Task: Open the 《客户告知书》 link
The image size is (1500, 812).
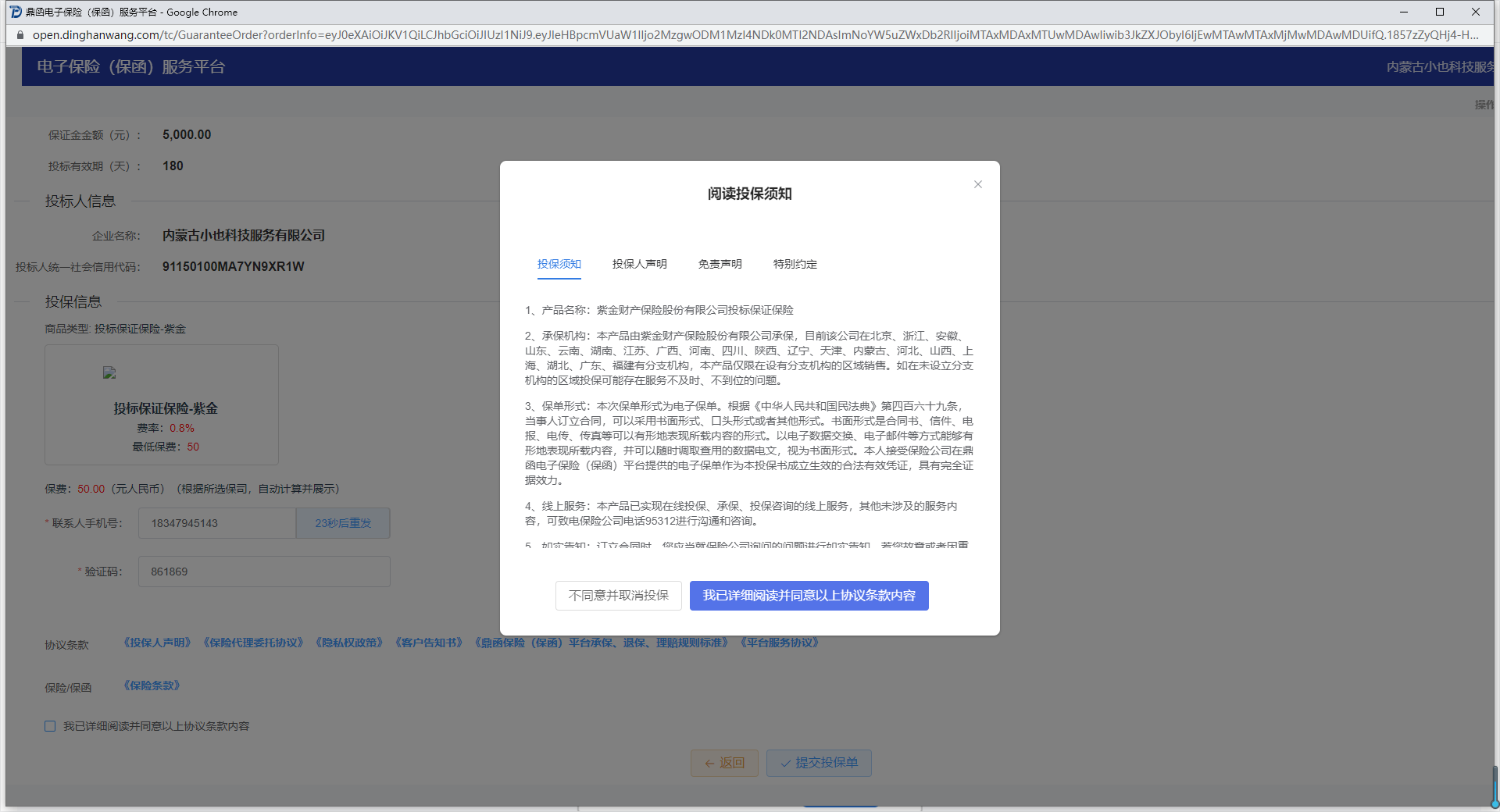Action: [429, 643]
